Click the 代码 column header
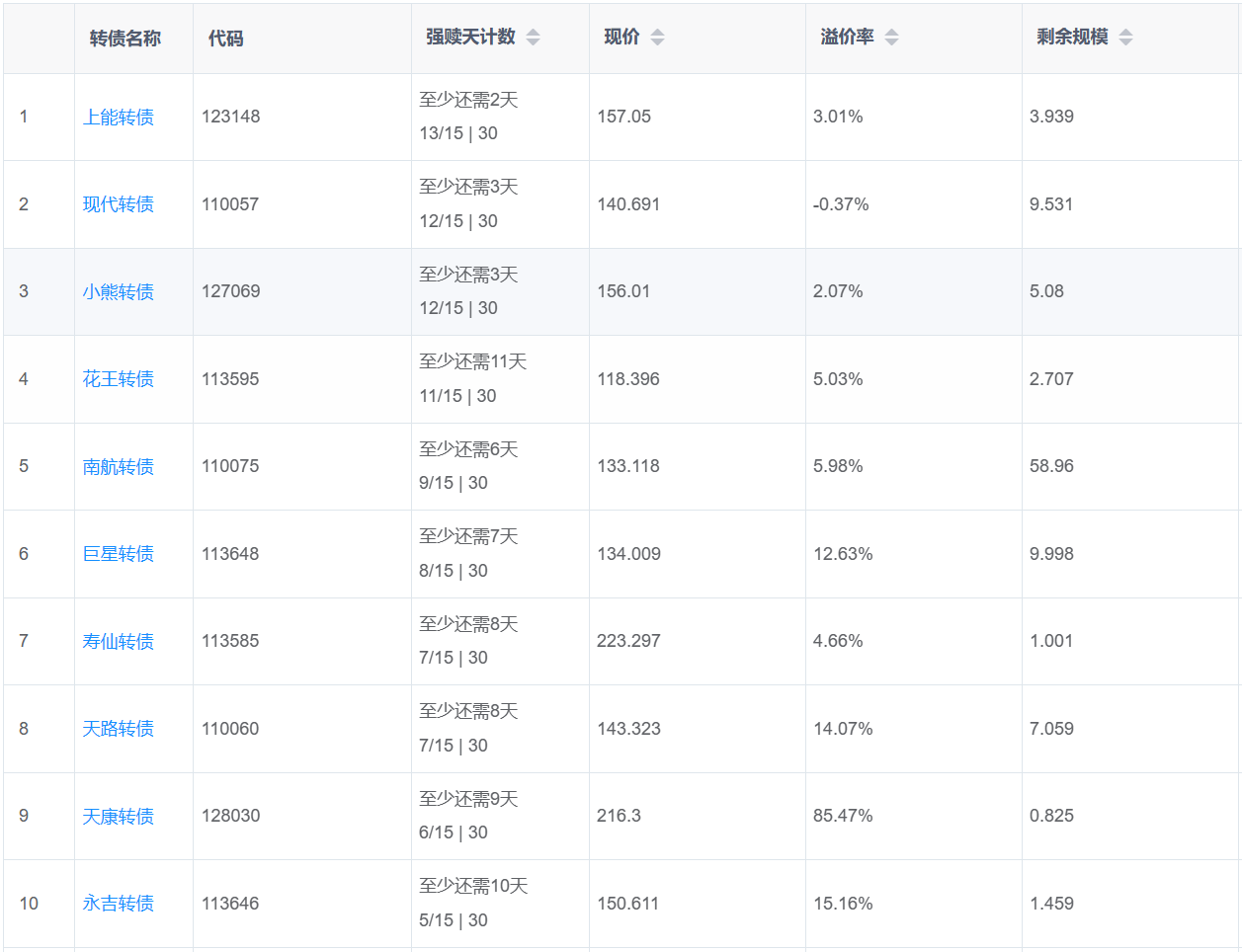The width and height of the screenshot is (1242, 952). [x=225, y=39]
